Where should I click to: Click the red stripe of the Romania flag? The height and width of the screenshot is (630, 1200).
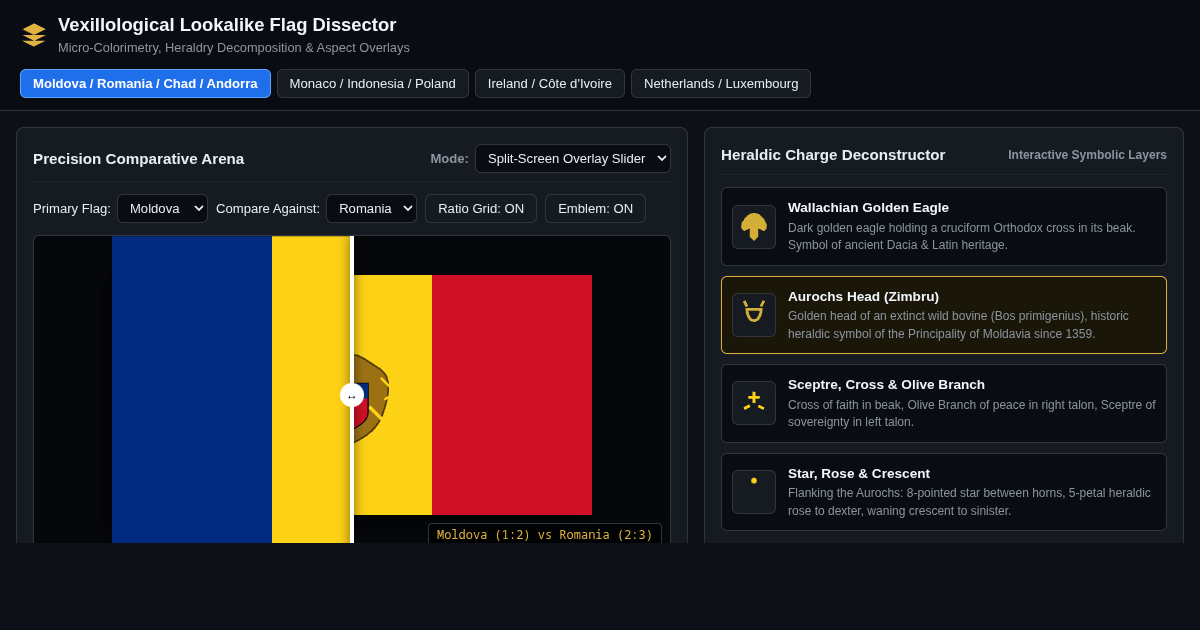pos(512,395)
